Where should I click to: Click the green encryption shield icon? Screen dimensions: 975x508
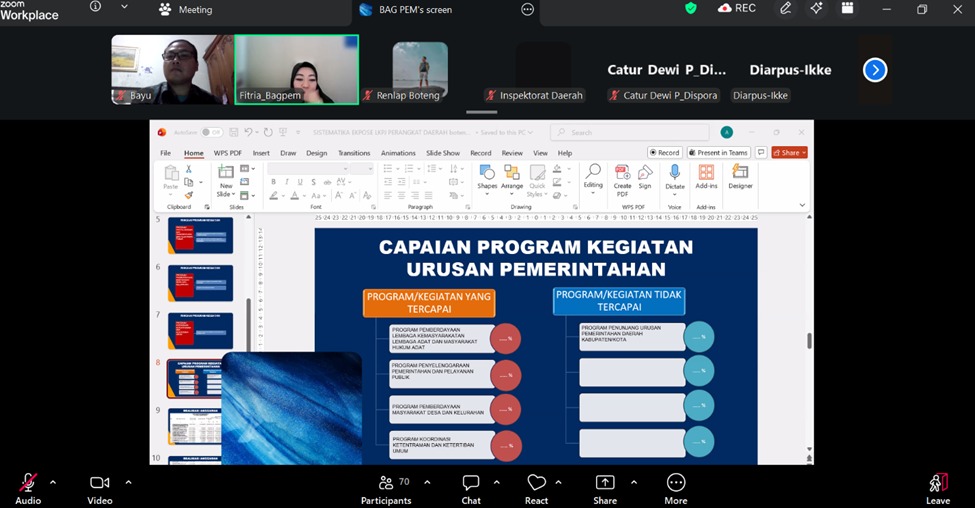691,8
